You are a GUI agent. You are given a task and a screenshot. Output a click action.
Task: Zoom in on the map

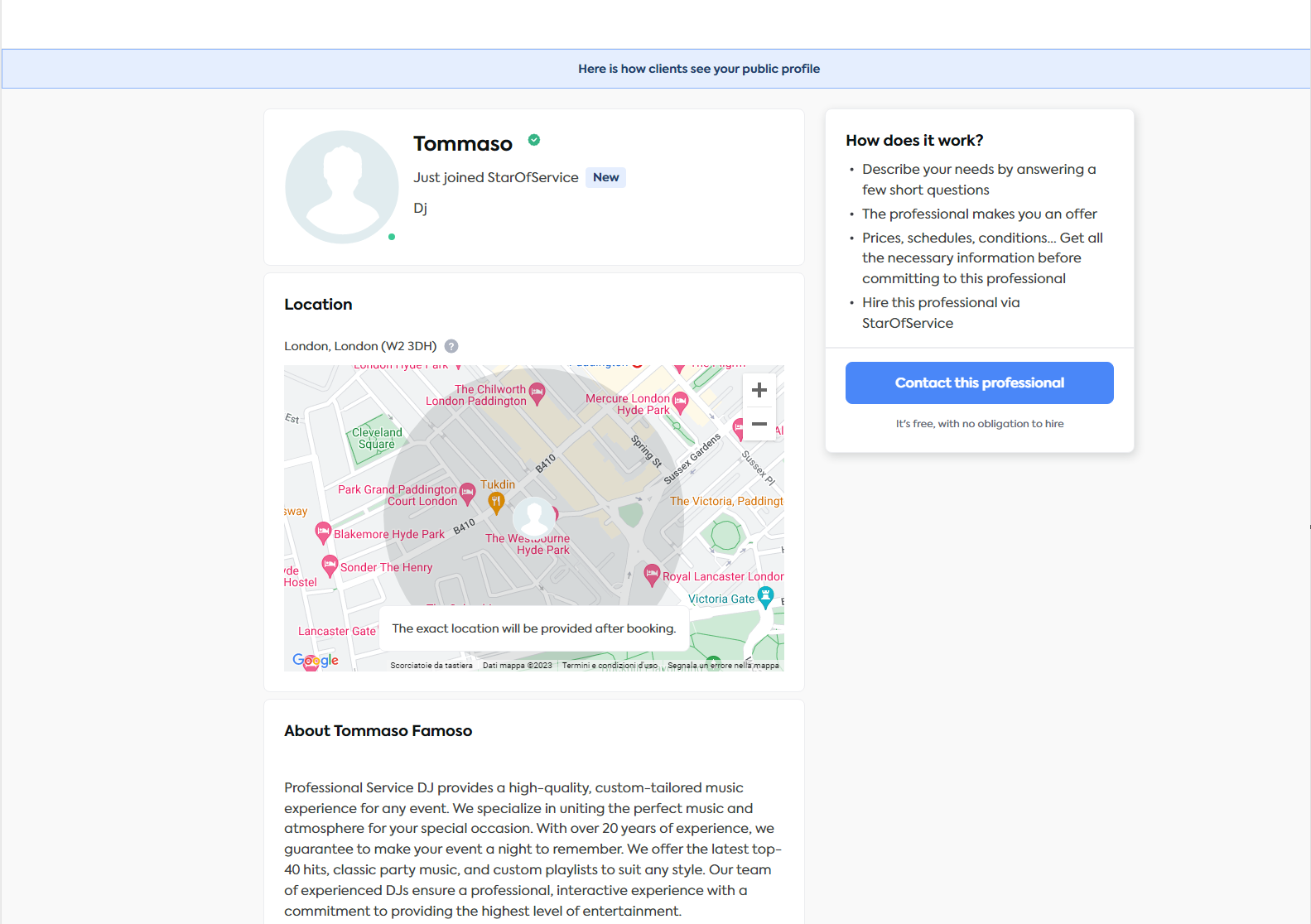pyautogui.click(x=759, y=391)
